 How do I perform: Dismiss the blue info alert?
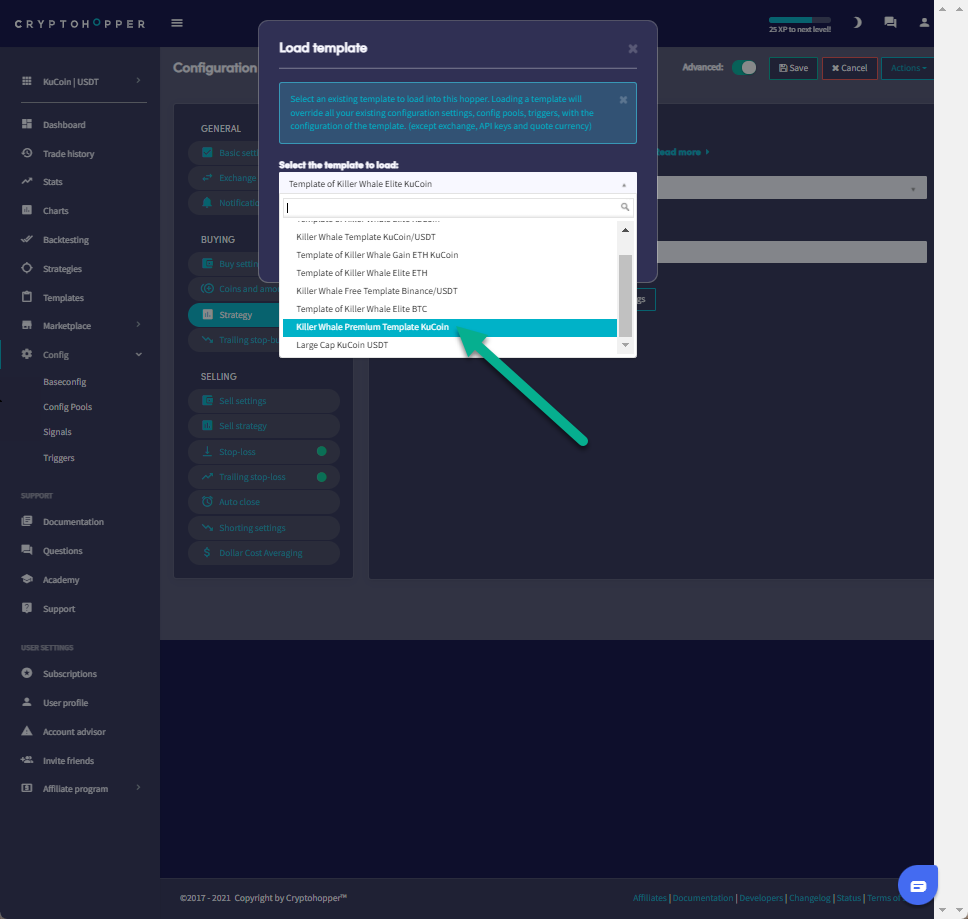tap(623, 100)
